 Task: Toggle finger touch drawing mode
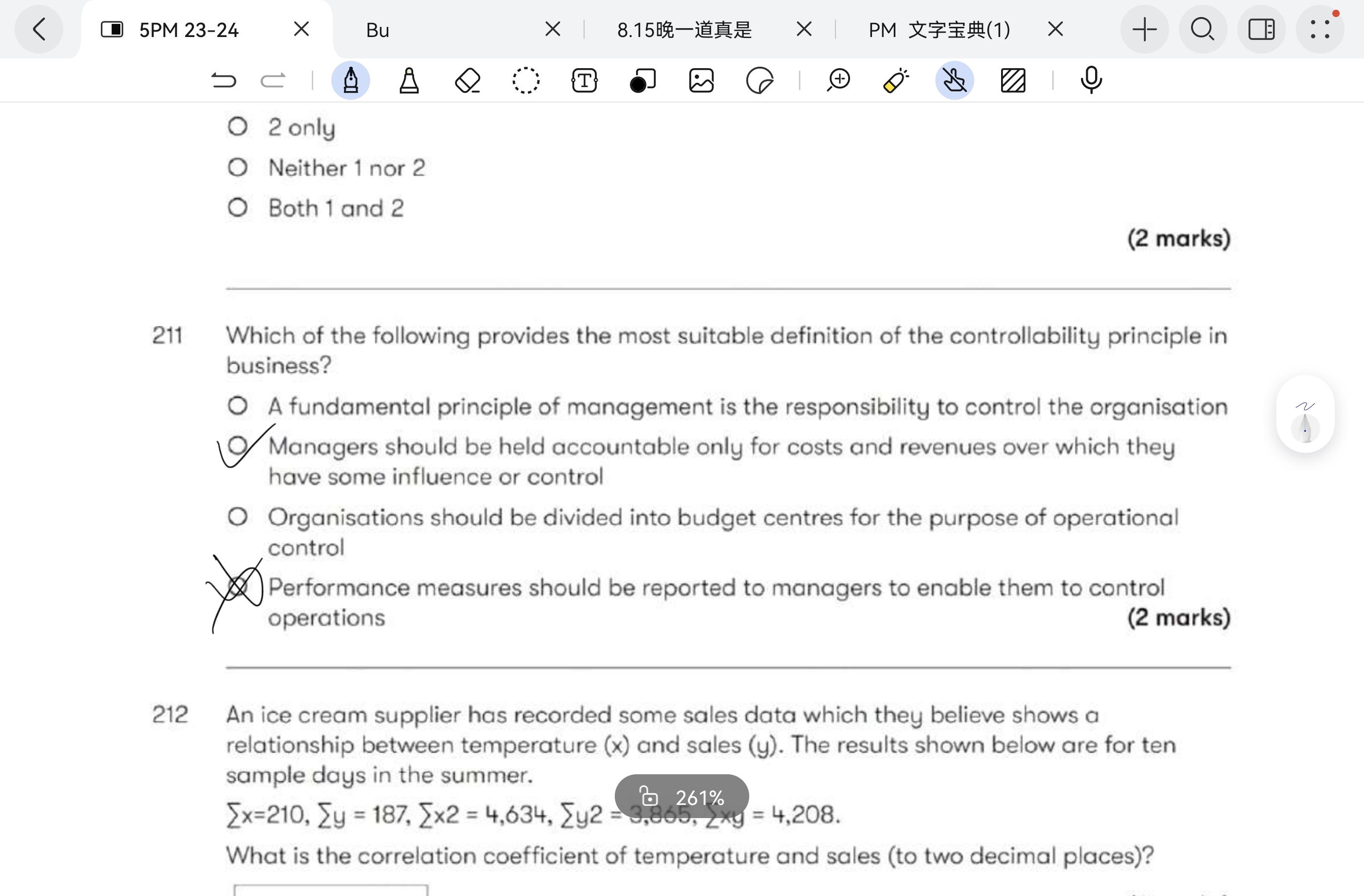[954, 80]
